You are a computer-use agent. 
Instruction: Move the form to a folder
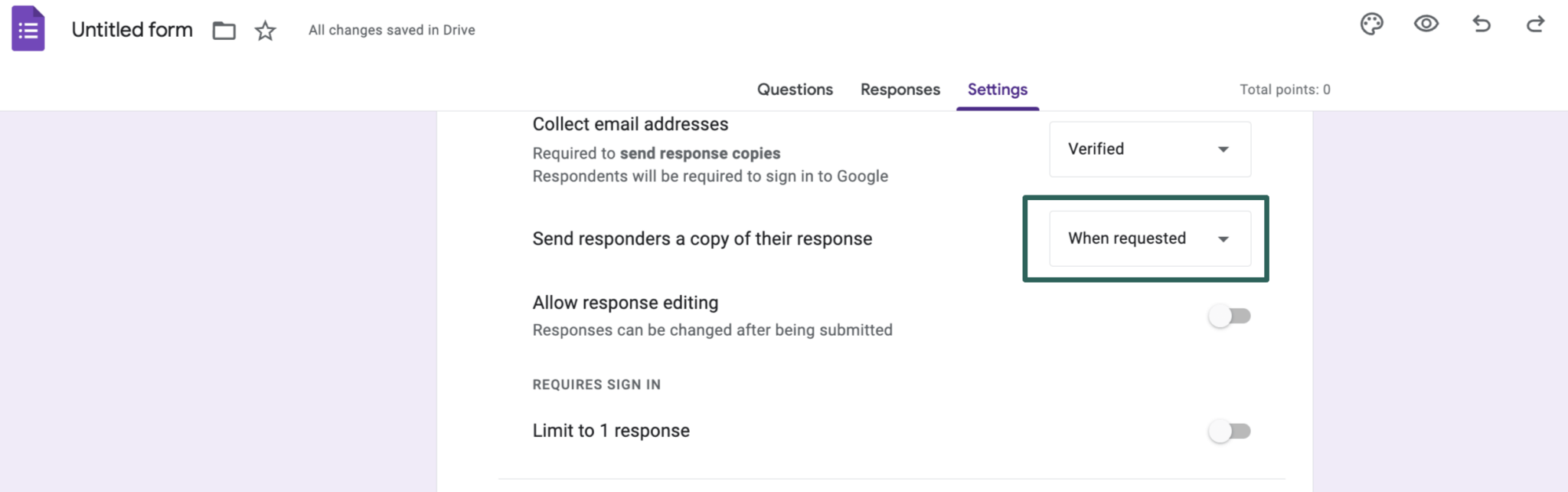pyautogui.click(x=224, y=31)
